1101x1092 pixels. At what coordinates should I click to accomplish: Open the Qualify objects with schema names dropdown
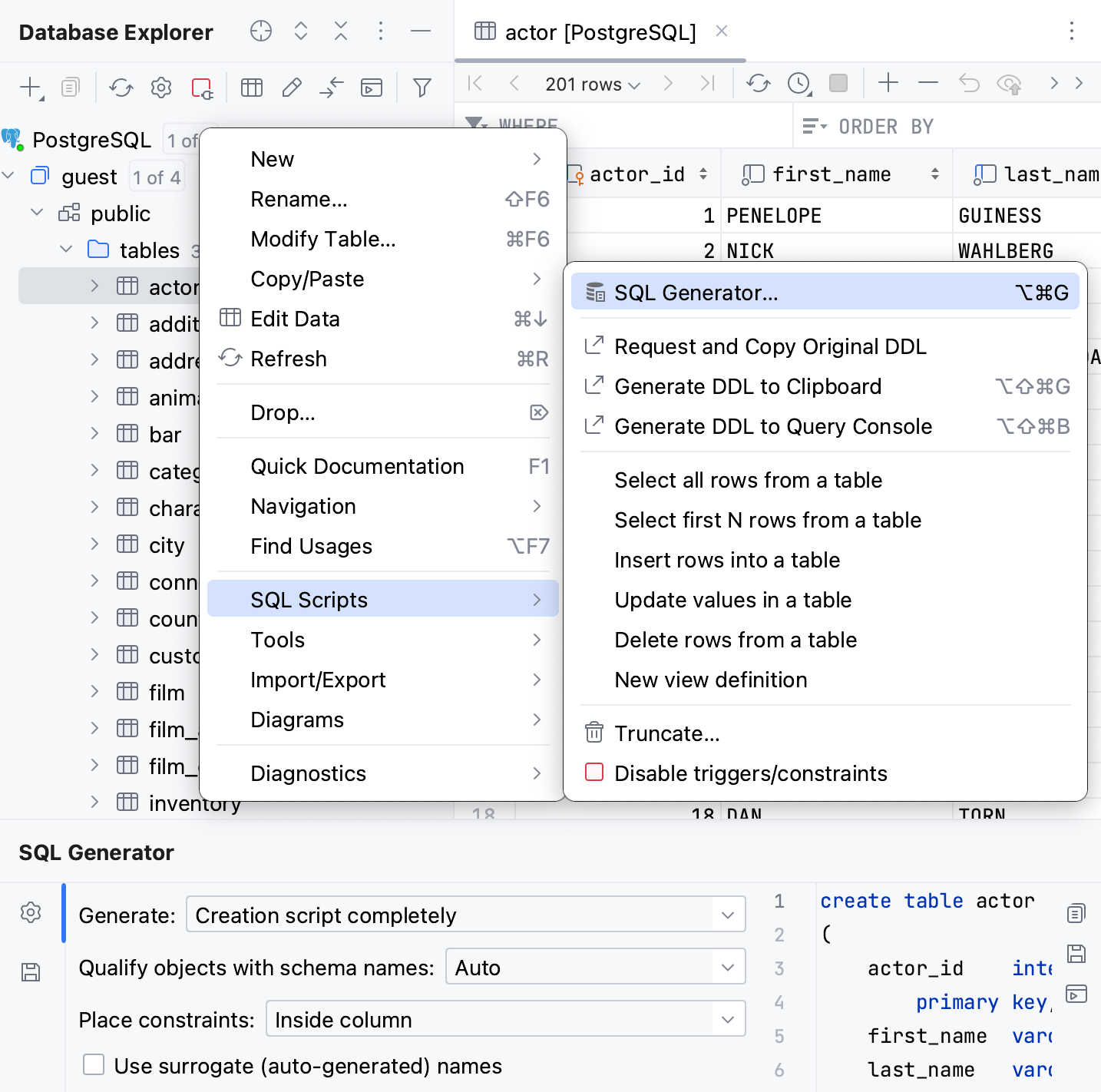pyautogui.click(x=596, y=967)
